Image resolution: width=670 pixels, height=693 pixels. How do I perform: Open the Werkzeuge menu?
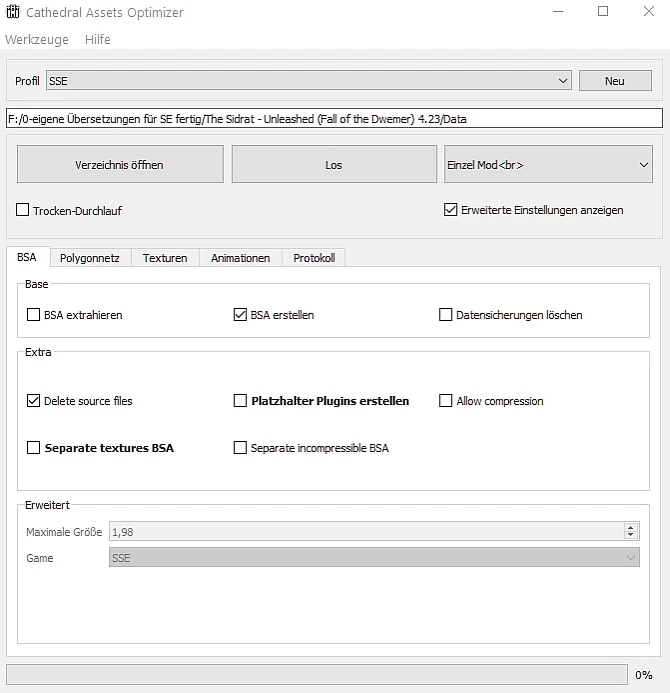tap(37, 39)
